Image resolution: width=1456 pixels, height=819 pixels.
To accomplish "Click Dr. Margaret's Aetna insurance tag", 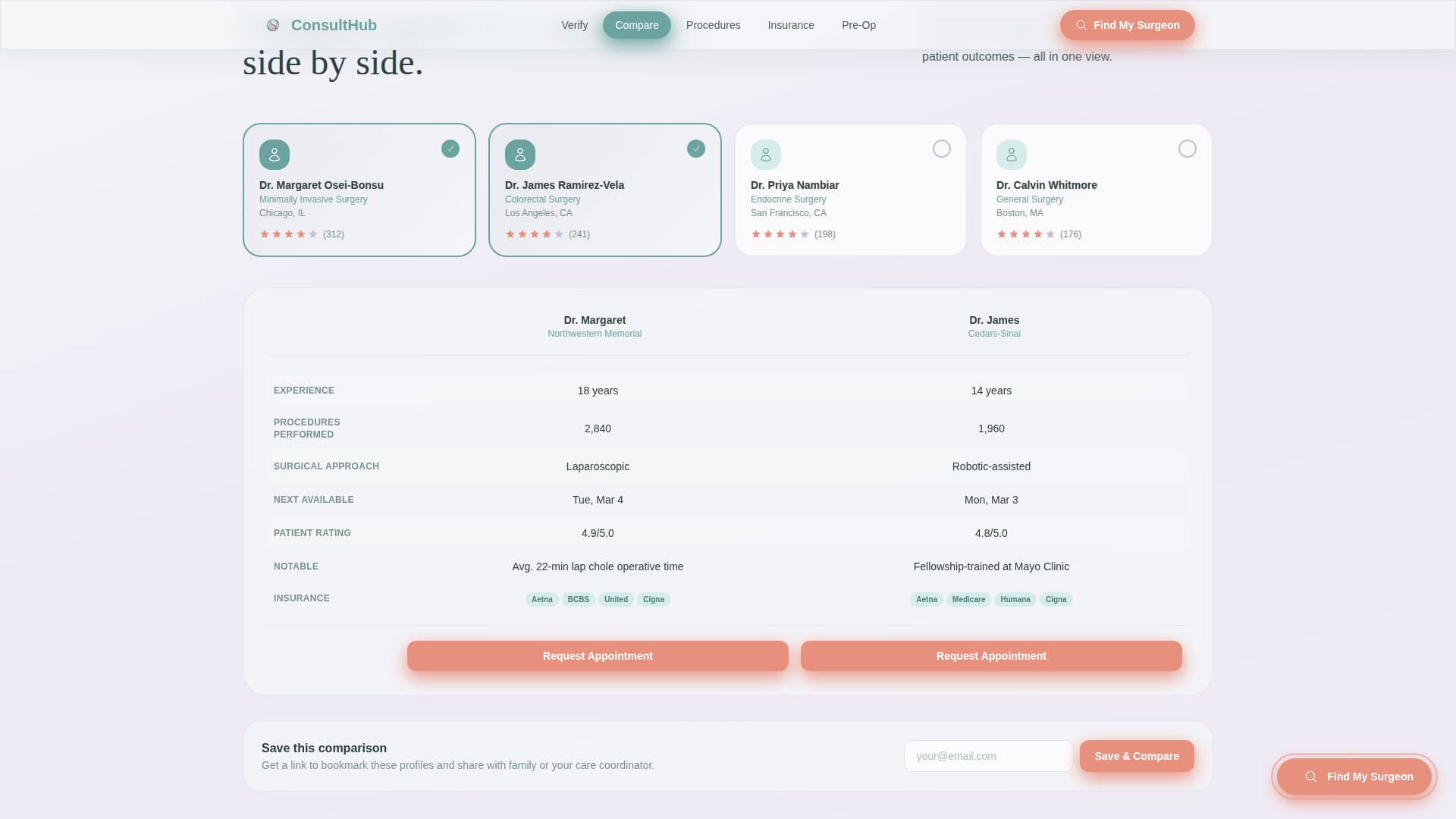I will coord(542,599).
